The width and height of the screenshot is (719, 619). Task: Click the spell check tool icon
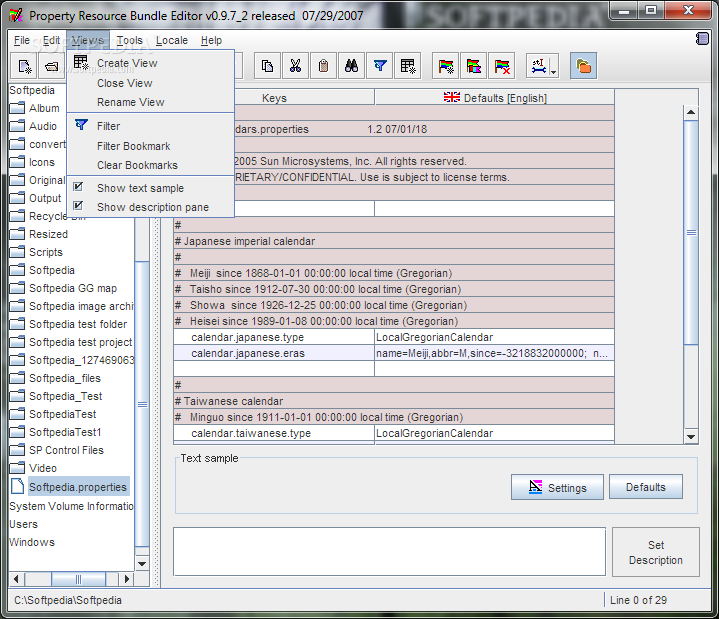(539, 66)
